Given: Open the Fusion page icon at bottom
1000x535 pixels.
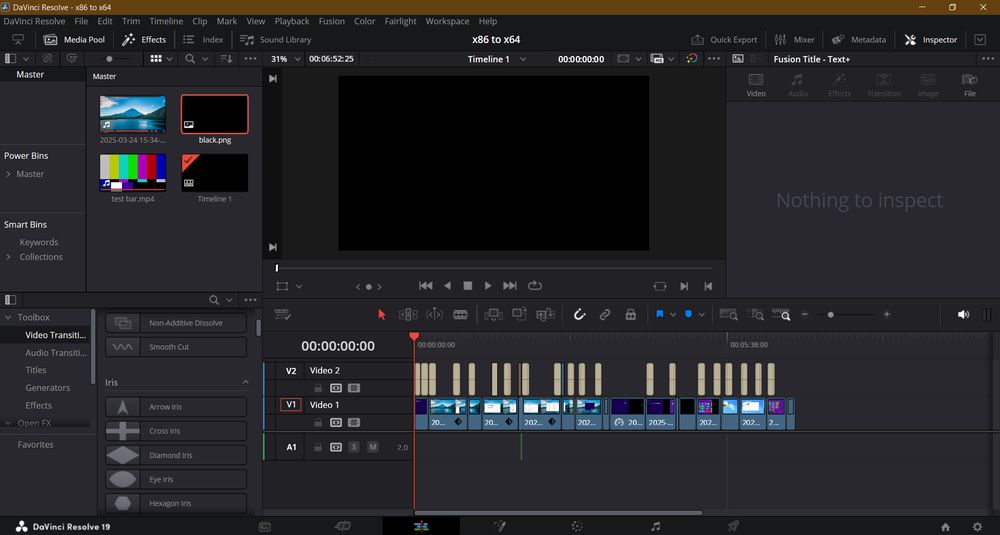Looking at the screenshot, I should pyautogui.click(x=499, y=526).
